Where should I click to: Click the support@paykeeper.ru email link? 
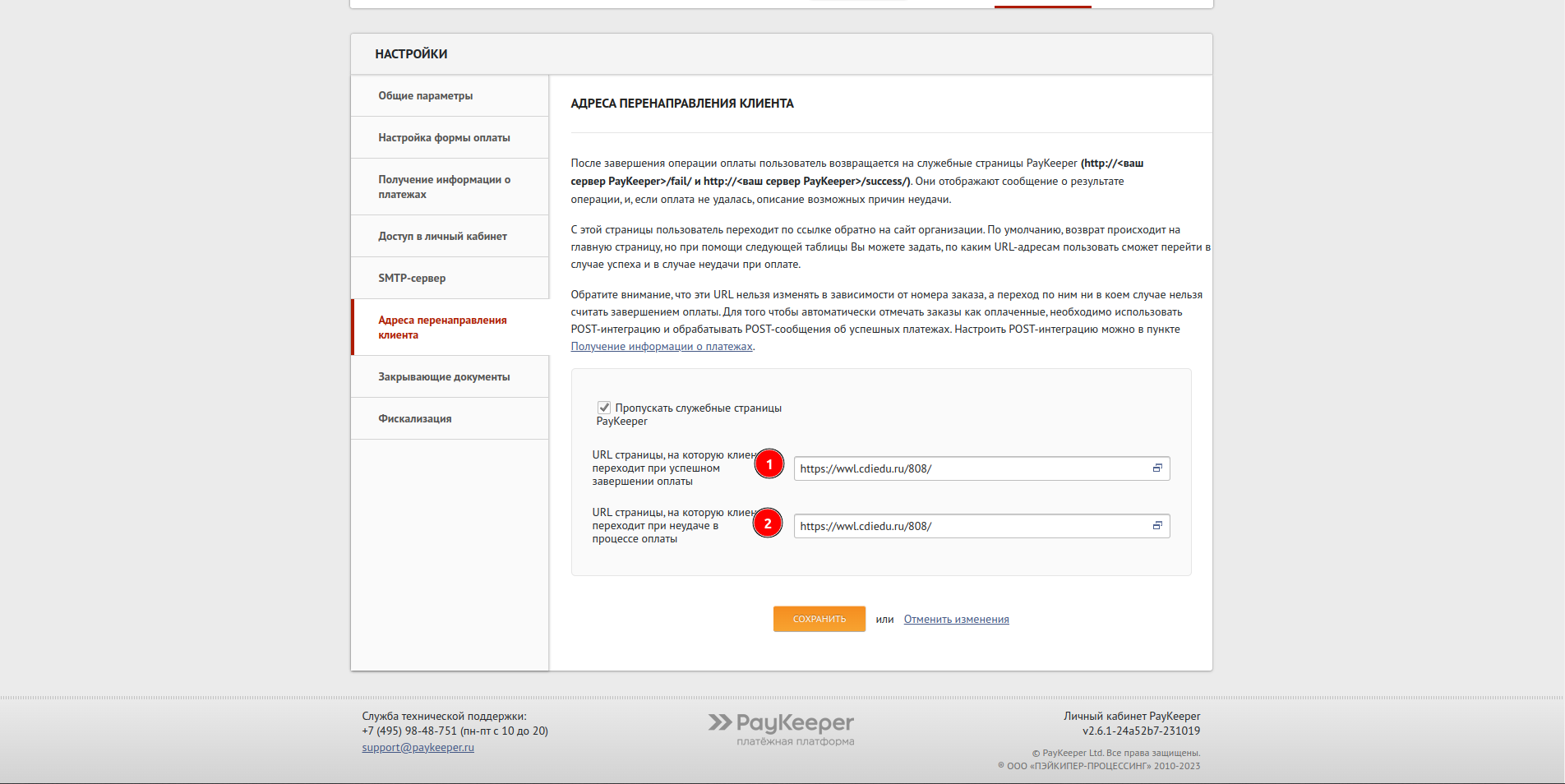coord(418,748)
